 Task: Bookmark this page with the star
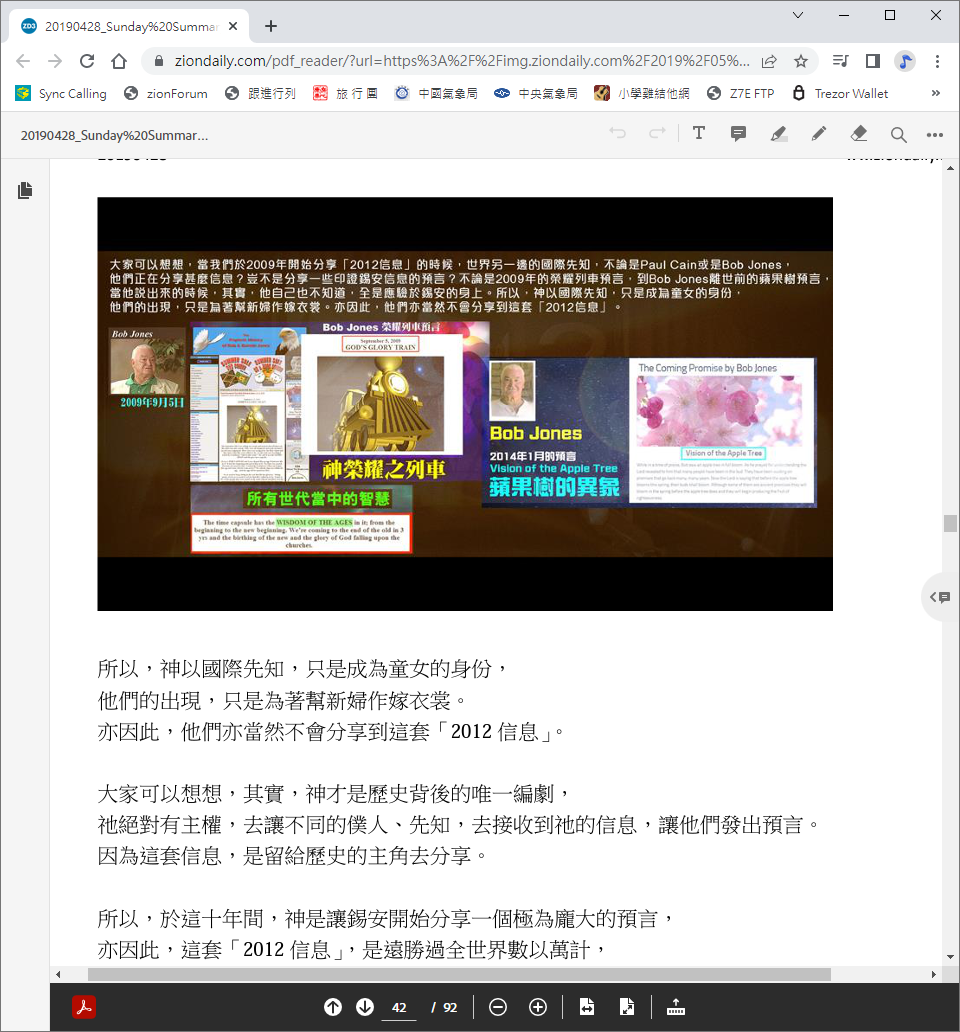(800, 61)
